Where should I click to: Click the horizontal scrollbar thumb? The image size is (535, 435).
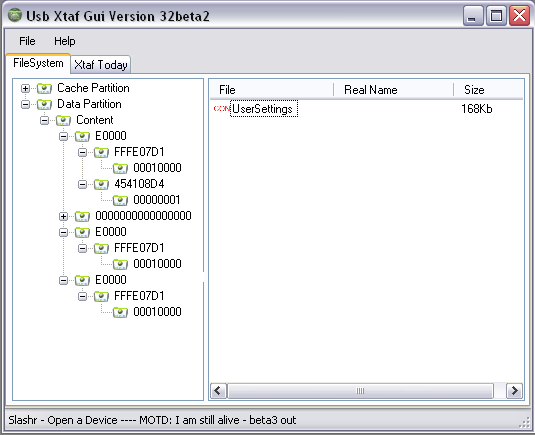pyautogui.click(x=360, y=391)
